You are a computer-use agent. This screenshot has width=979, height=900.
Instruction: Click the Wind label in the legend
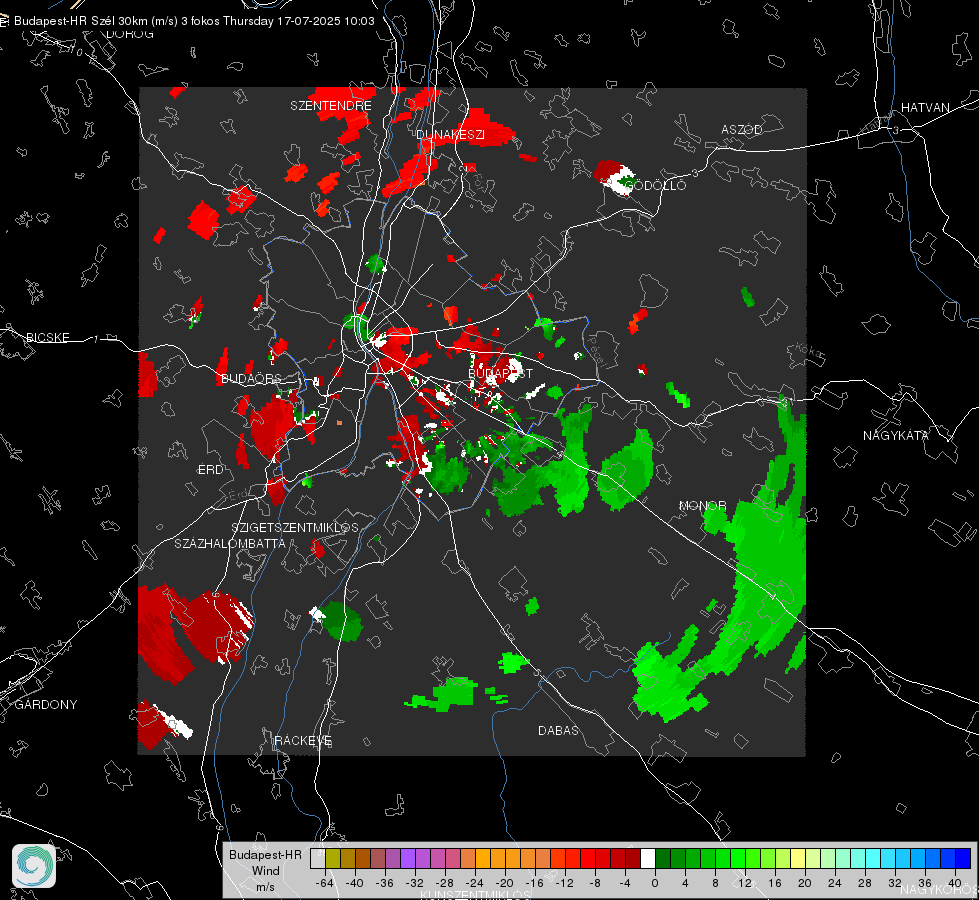[265, 871]
